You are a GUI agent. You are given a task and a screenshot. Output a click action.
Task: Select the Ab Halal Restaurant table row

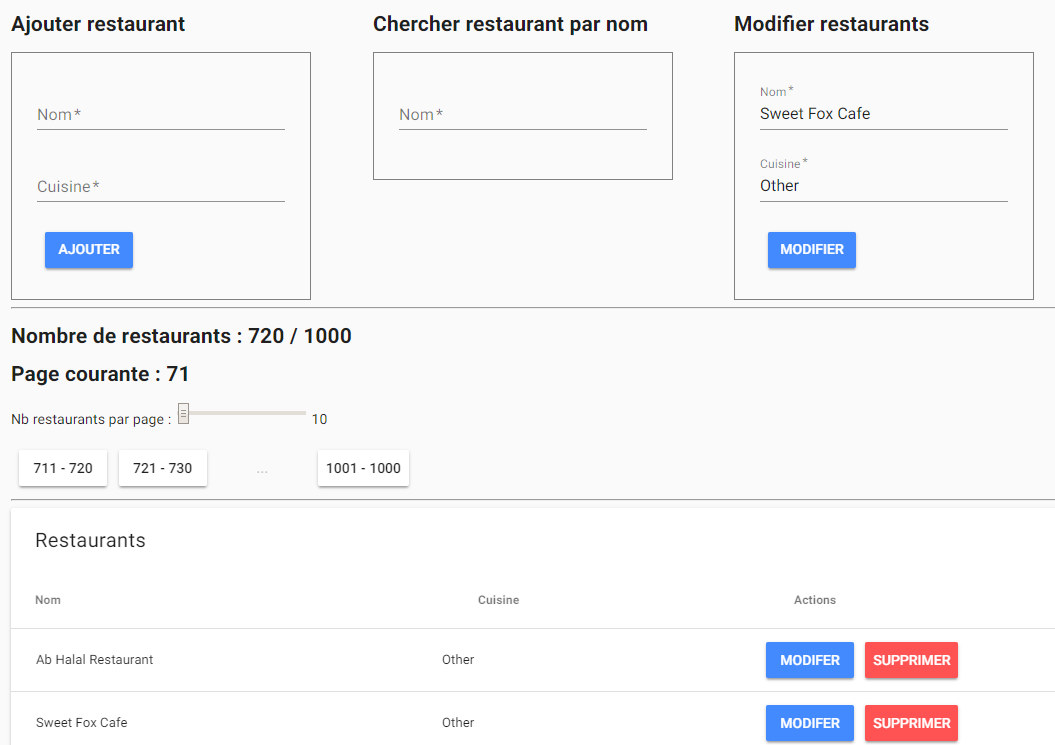click(x=533, y=660)
